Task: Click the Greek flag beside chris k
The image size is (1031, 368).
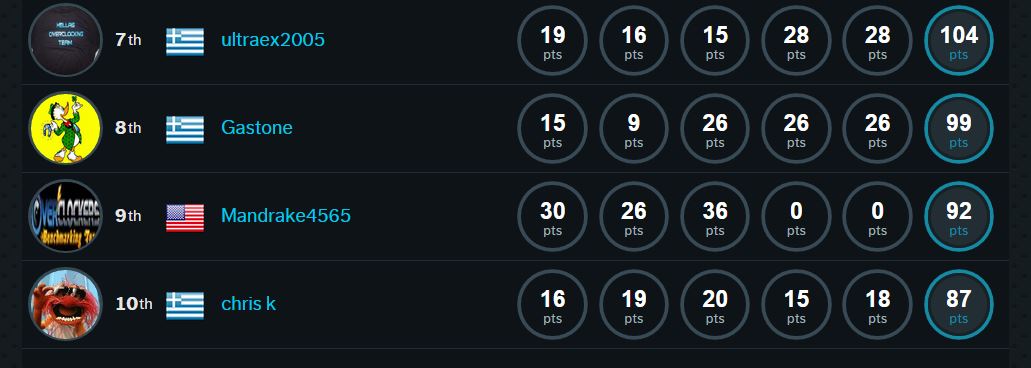Action: click(185, 306)
